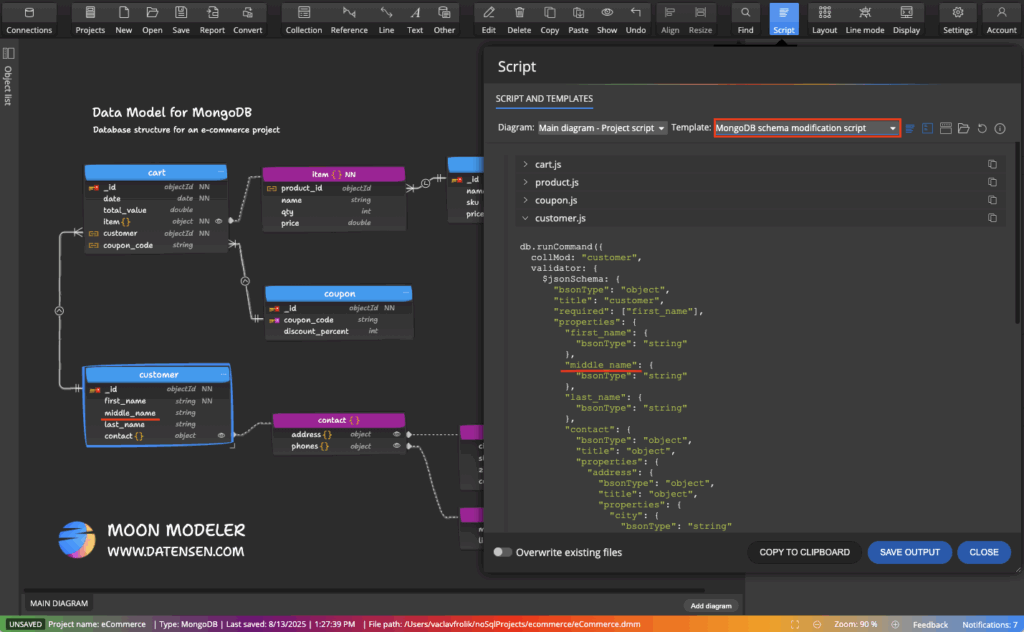Screen dimensions: 1024x632
Task: Click the Resize toolbar icon
Action: tap(700, 20)
